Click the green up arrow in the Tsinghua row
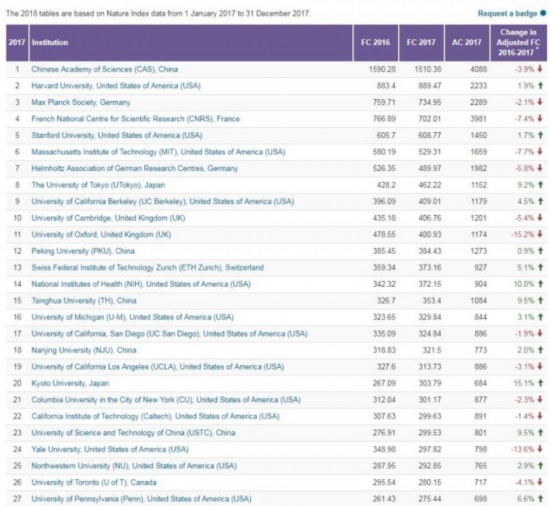 click(x=540, y=300)
